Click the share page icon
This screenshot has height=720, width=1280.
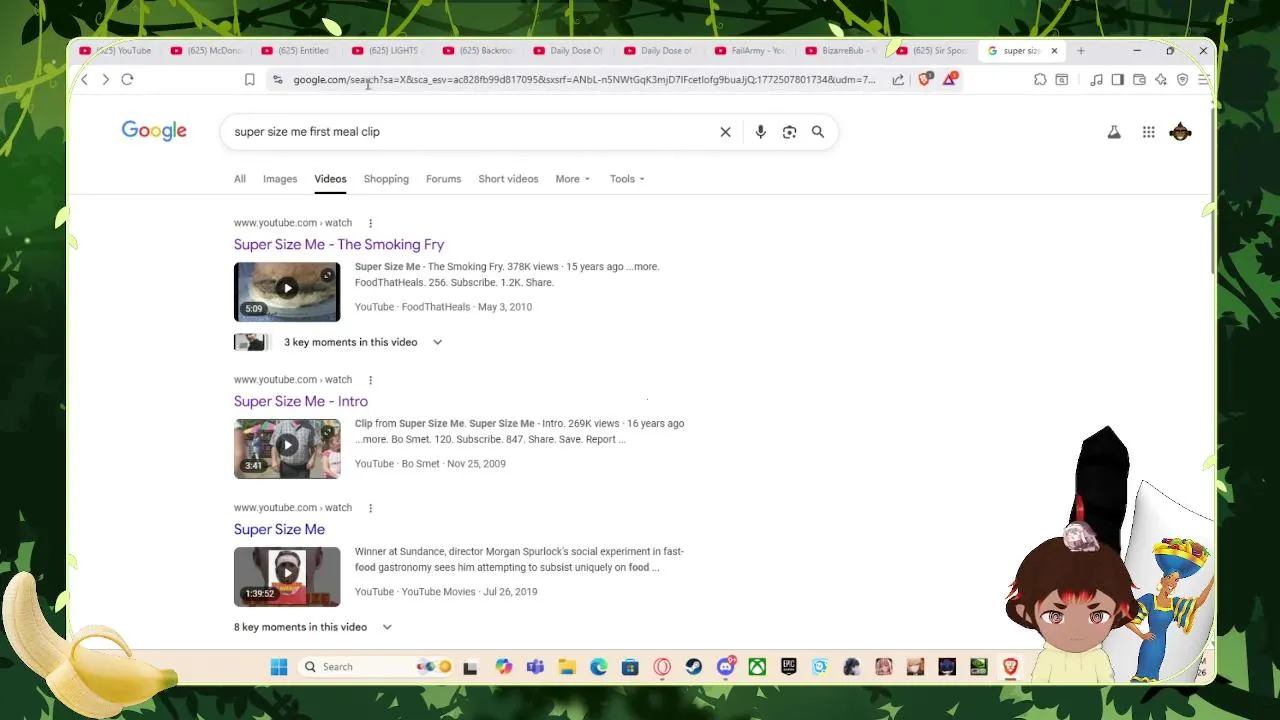[898, 80]
